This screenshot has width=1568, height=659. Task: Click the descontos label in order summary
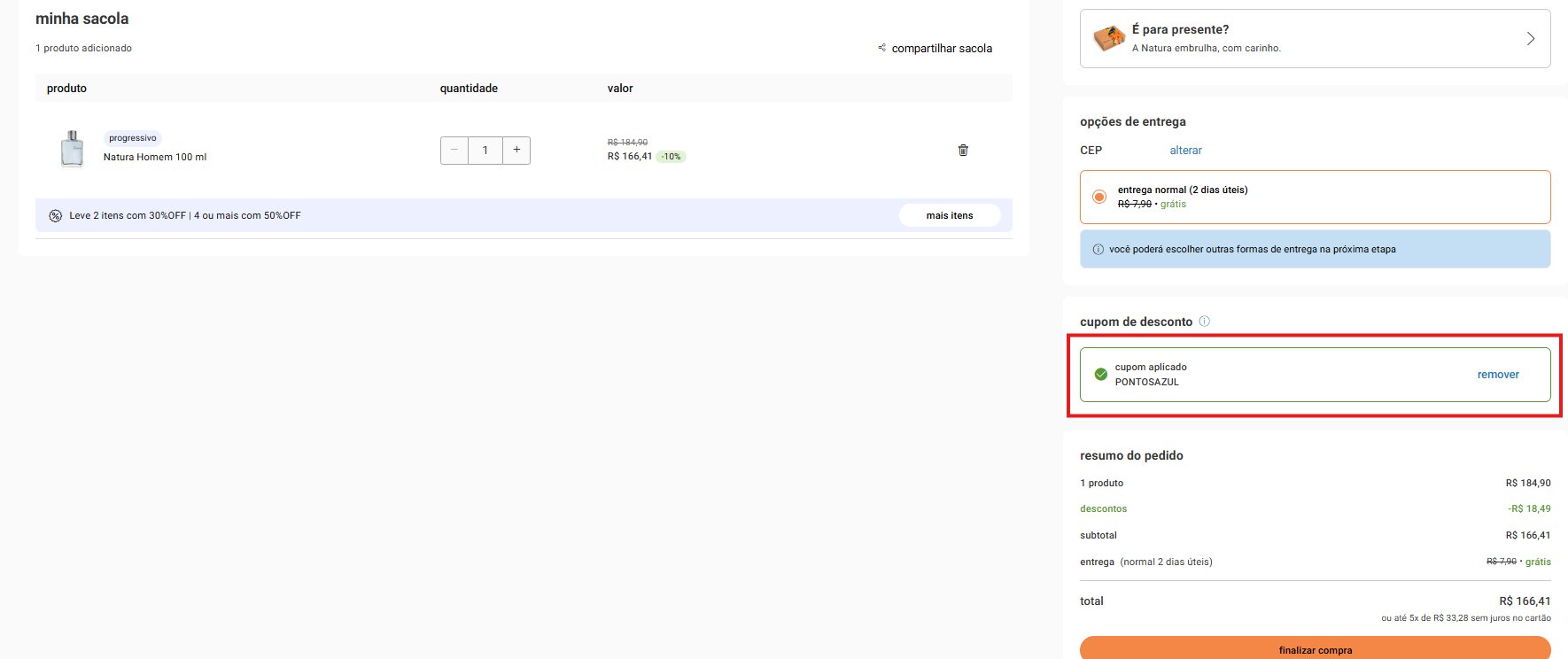coord(1103,508)
